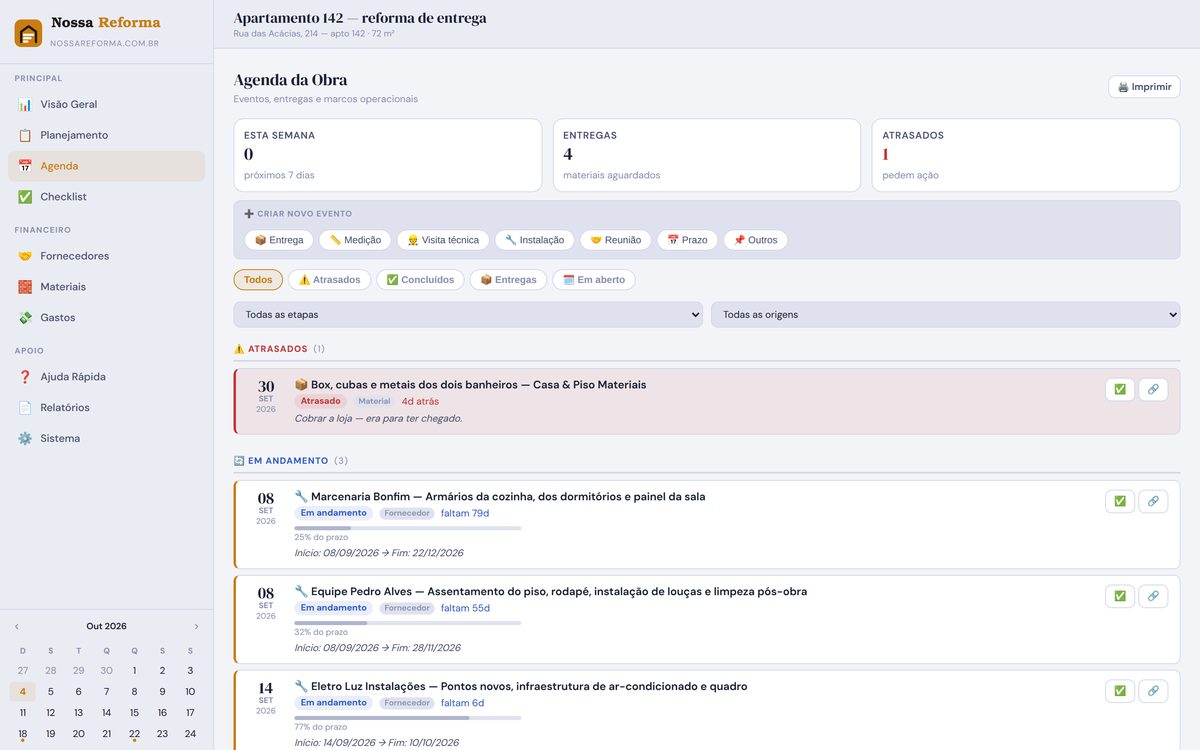Click Eletro Luz Instalações progress bar
The width and height of the screenshot is (1200, 750).
(408, 718)
